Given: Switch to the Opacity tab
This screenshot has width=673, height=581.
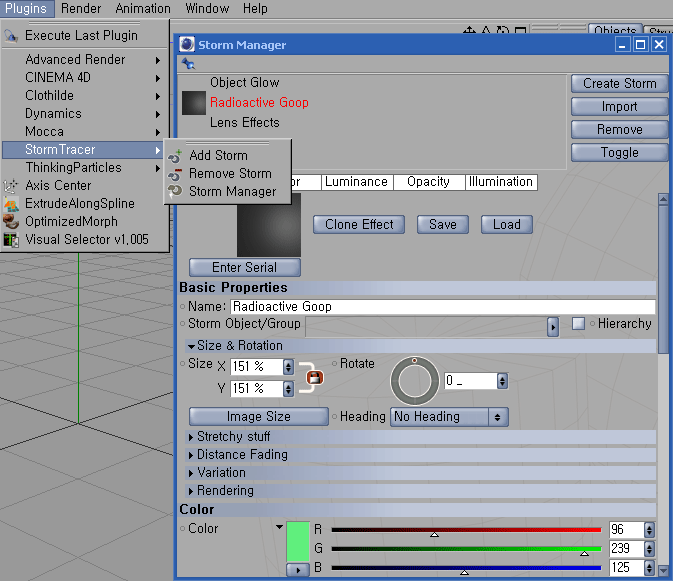Looking at the screenshot, I should [428, 182].
